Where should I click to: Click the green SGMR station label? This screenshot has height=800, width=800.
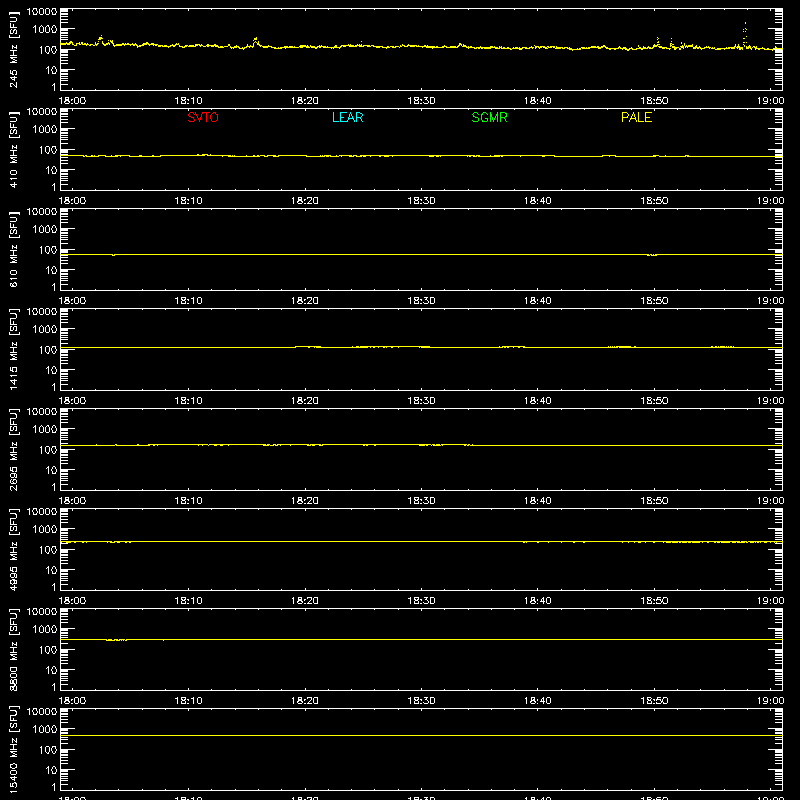(x=489, y=117)
